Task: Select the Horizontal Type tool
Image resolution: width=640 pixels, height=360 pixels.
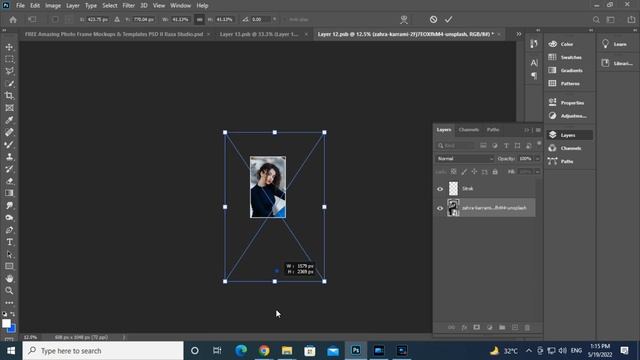Action: [x=9, y=242]
